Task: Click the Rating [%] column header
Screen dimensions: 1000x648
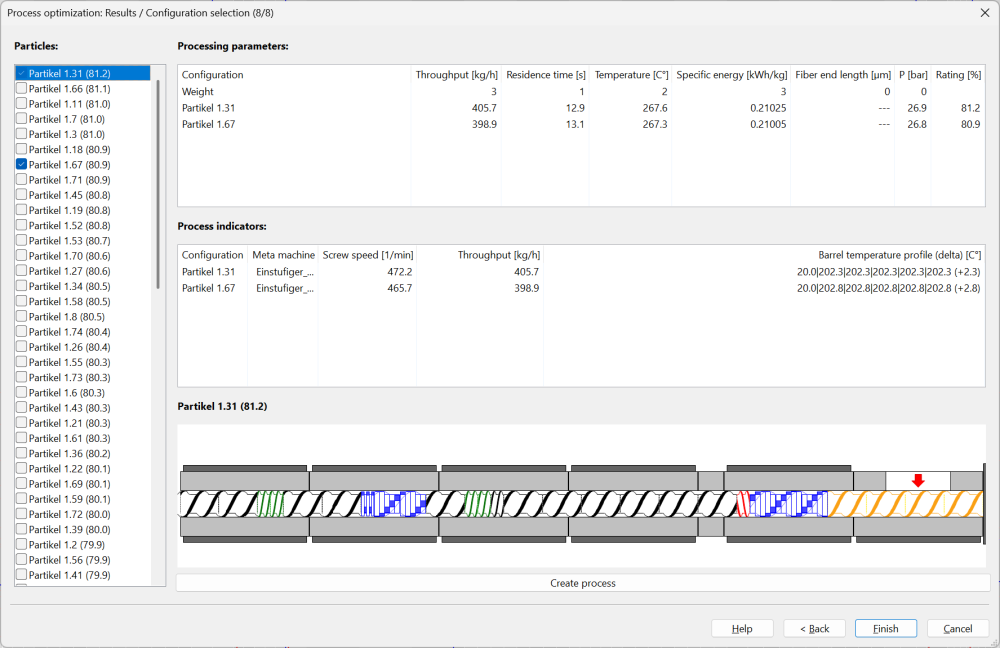Action: click(x=958, y=75)
